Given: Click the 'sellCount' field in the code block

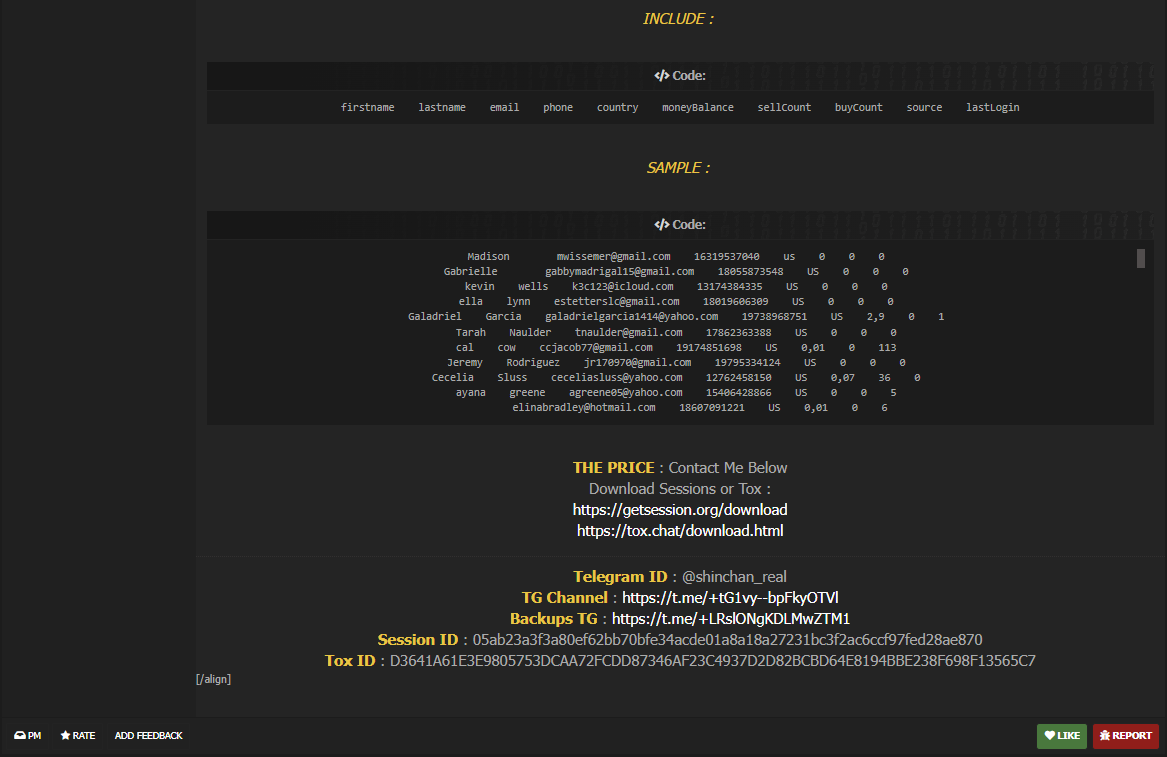Looking at the screenshot, I should (784, 108).
